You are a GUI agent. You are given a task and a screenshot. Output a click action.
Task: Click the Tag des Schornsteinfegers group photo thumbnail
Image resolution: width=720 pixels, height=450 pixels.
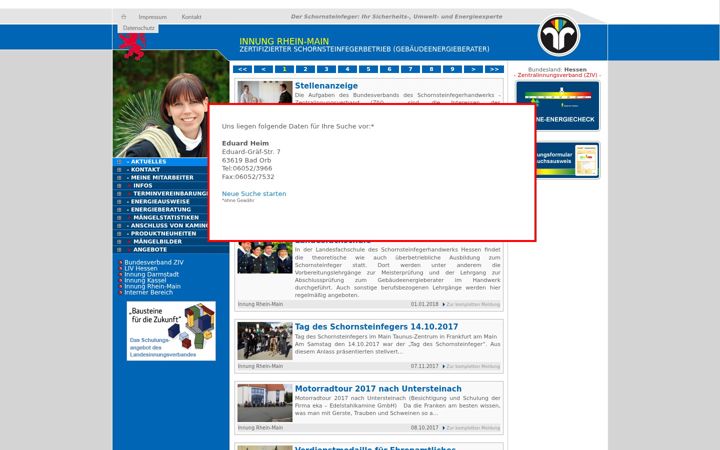[x=264, y=341]
